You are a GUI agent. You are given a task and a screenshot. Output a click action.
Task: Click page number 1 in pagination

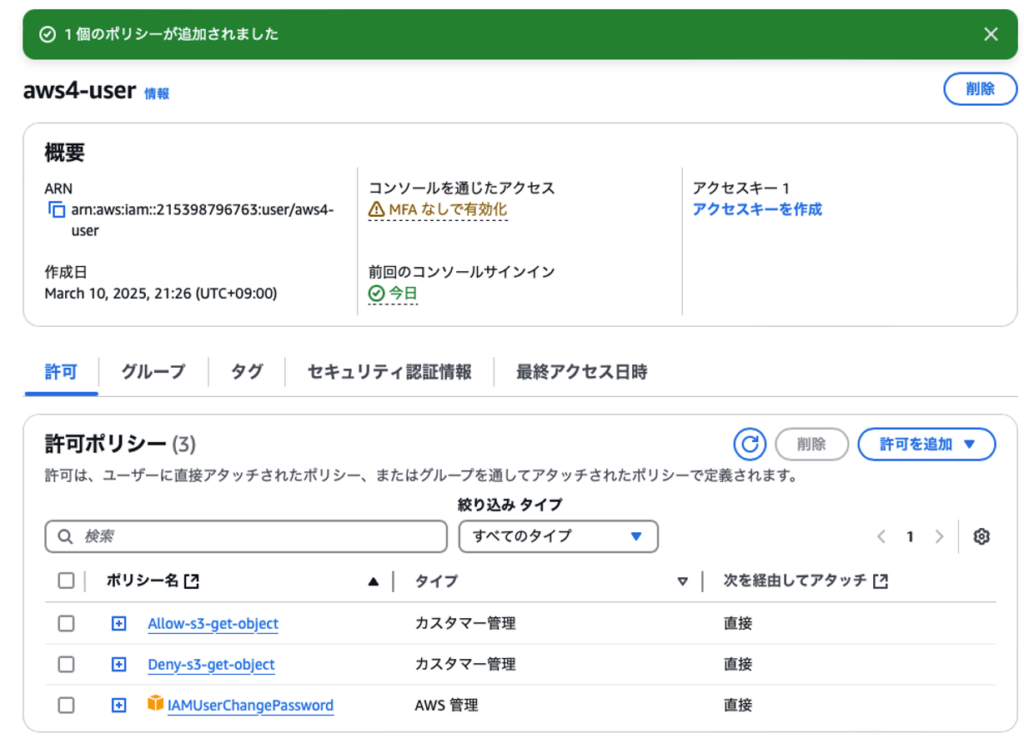pyautogui.click(x=910, y=536)
